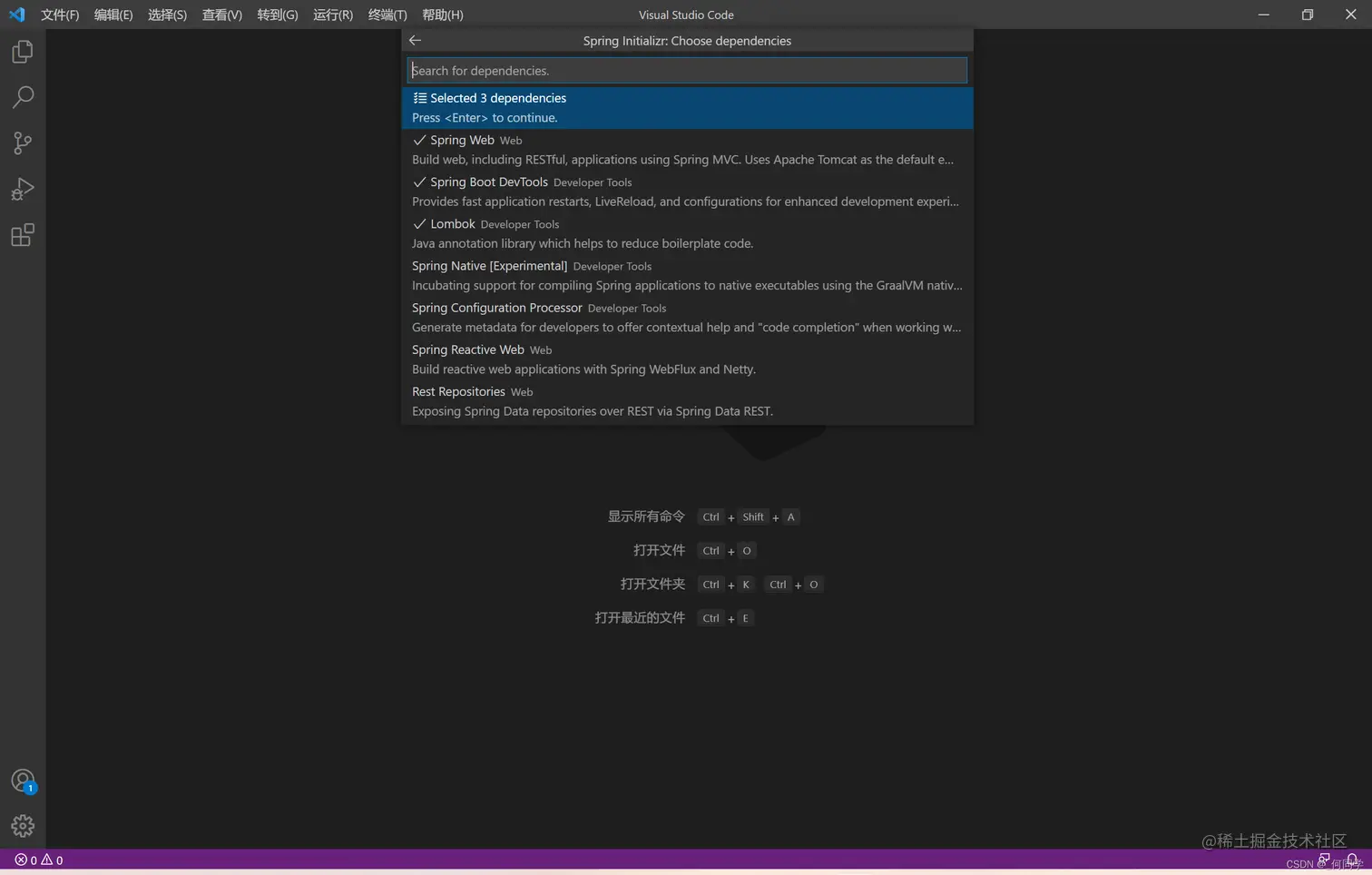Open the Source Control view
1372x875 pixels.
coord(23,143)
